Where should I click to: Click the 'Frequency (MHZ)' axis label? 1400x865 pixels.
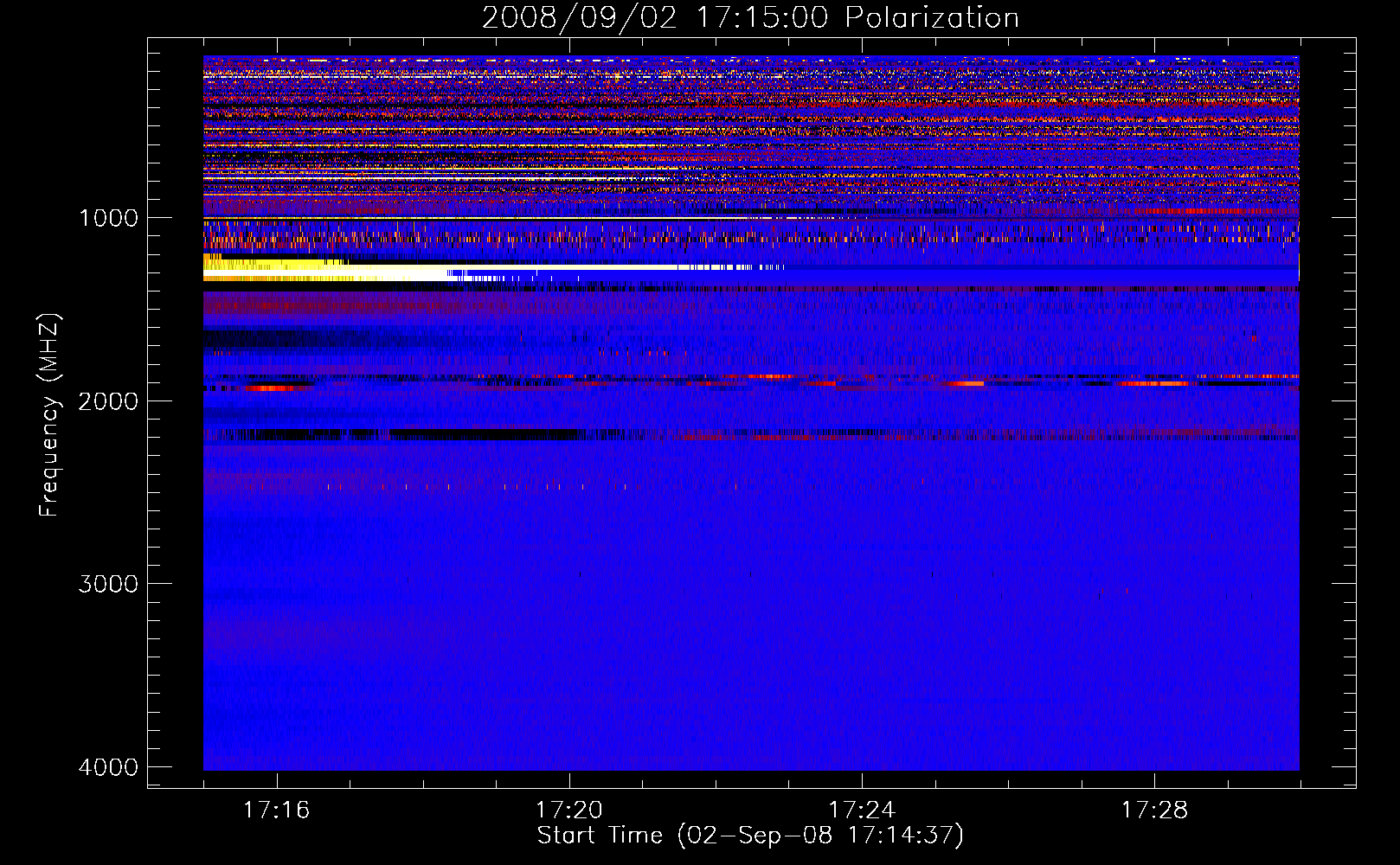pyautogui.click(x=49, y=415)
